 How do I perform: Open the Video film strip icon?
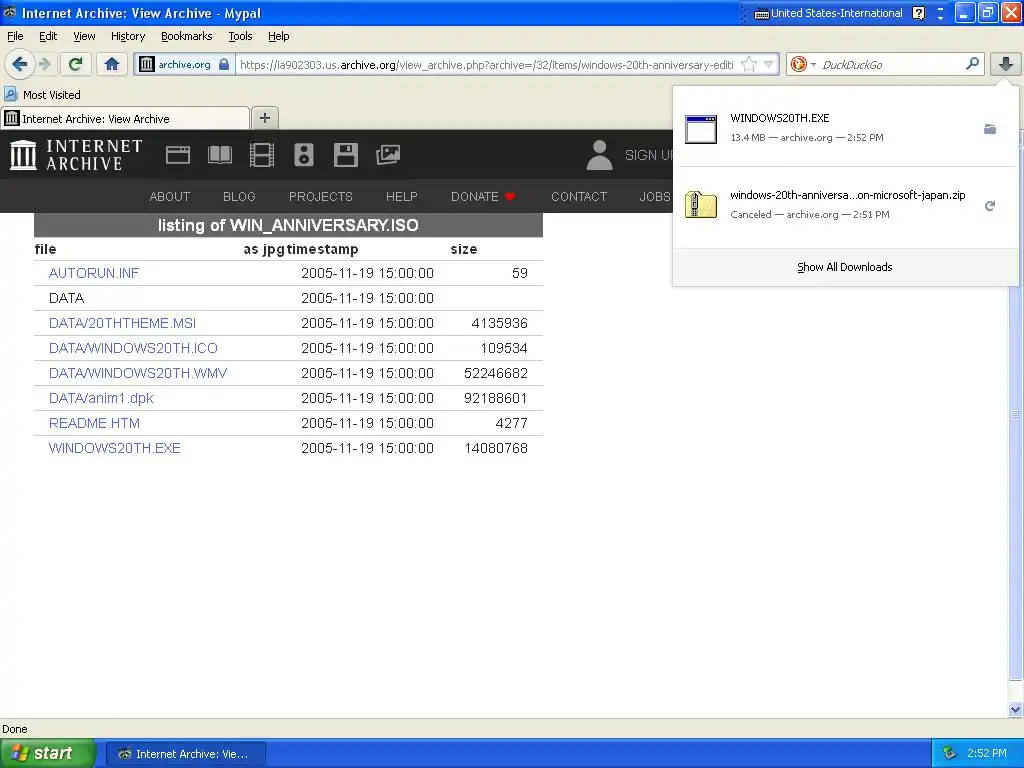click(x=262, y=155)
